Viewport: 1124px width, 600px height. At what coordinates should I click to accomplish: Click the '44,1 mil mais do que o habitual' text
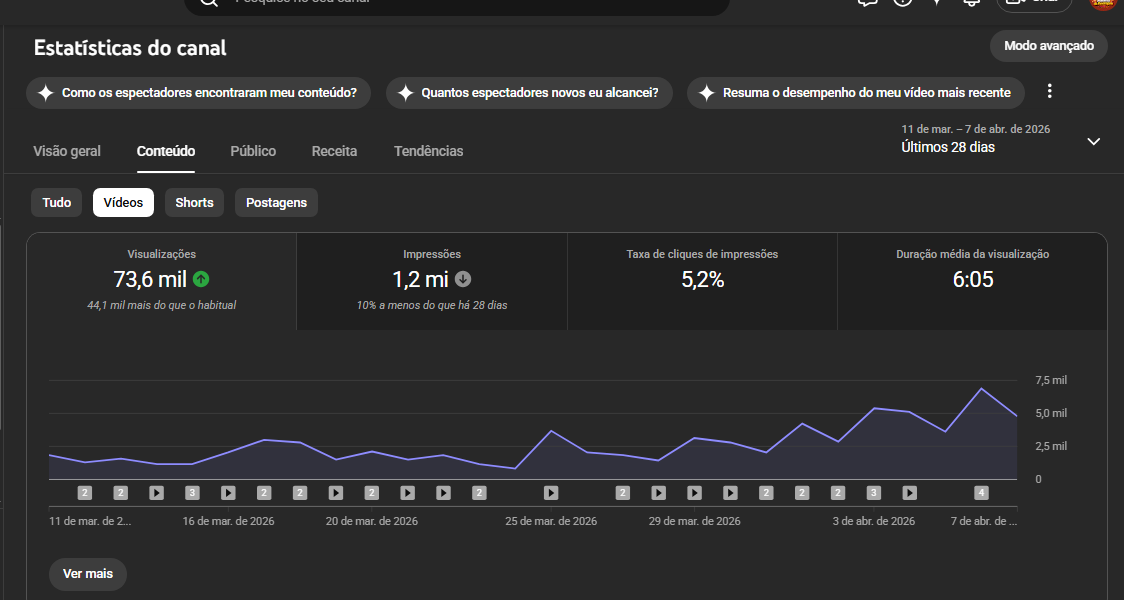tap(161, 305)
